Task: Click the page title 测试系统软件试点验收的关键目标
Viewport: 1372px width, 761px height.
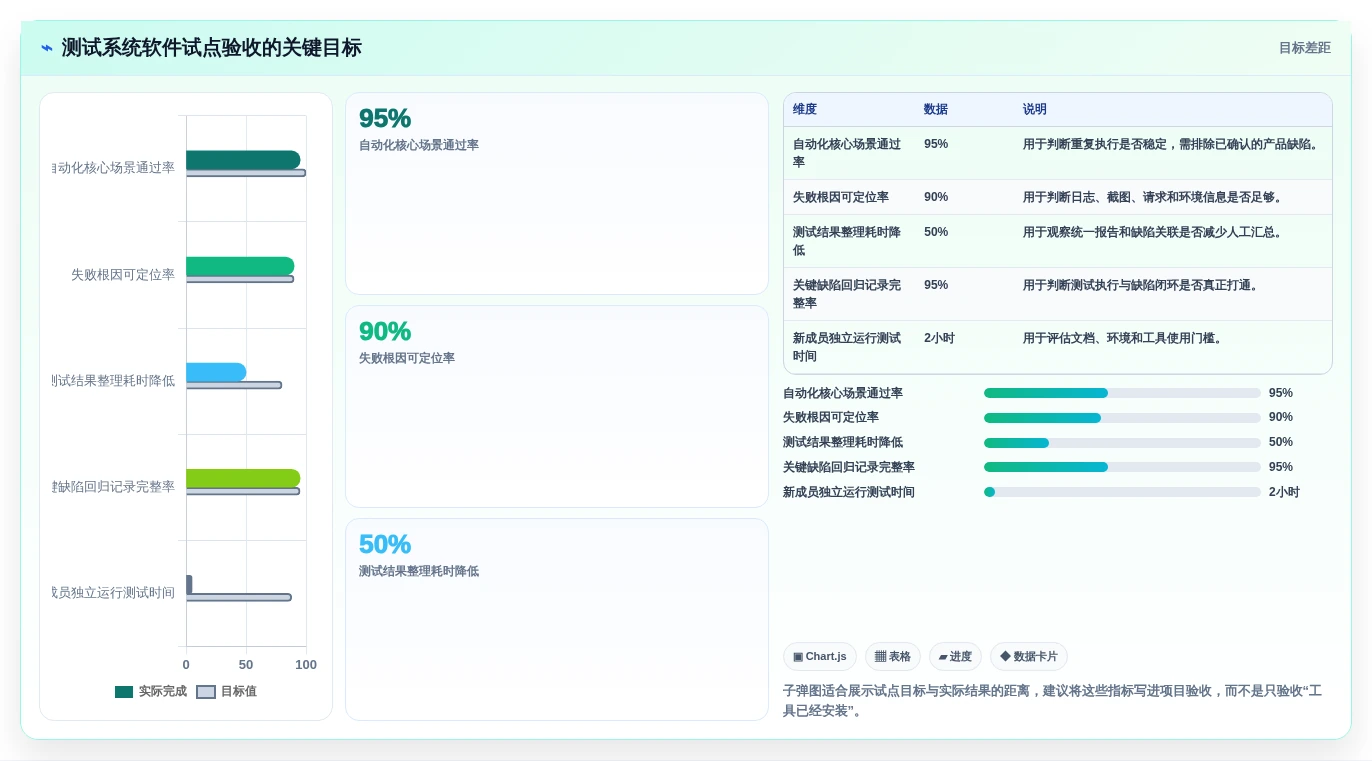Action: (x=211, y=48)
